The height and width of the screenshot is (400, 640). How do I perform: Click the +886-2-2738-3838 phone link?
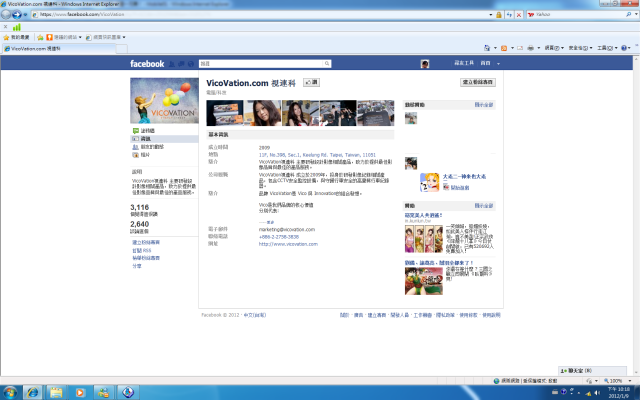(x=279, y=237)
